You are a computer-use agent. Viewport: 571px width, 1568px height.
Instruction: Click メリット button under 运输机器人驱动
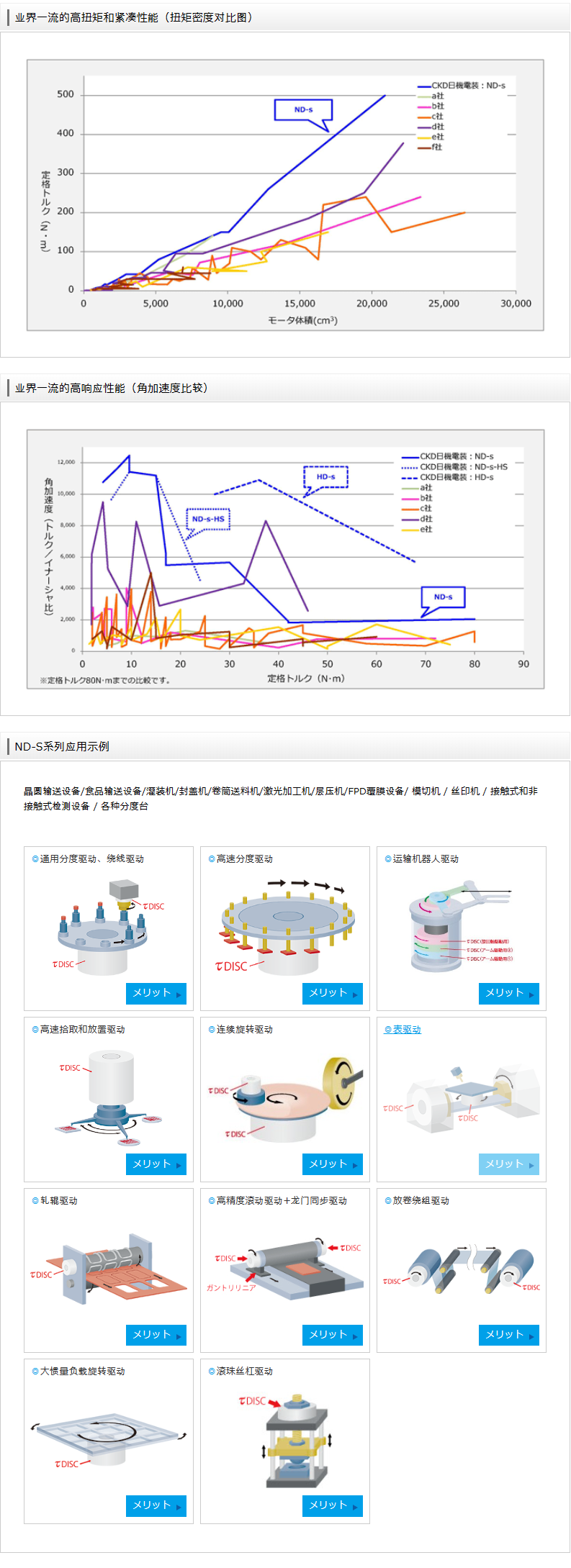508,993
